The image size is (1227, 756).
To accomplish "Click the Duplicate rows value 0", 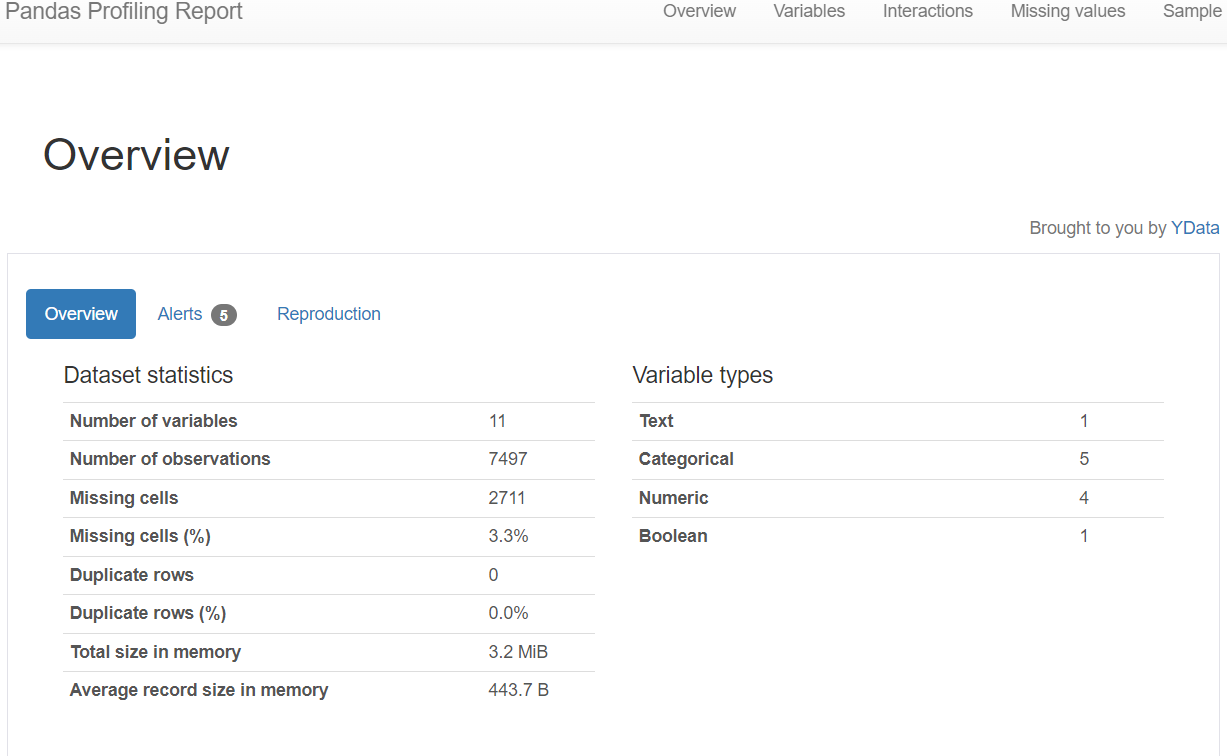I will click(x=493, y=575).
